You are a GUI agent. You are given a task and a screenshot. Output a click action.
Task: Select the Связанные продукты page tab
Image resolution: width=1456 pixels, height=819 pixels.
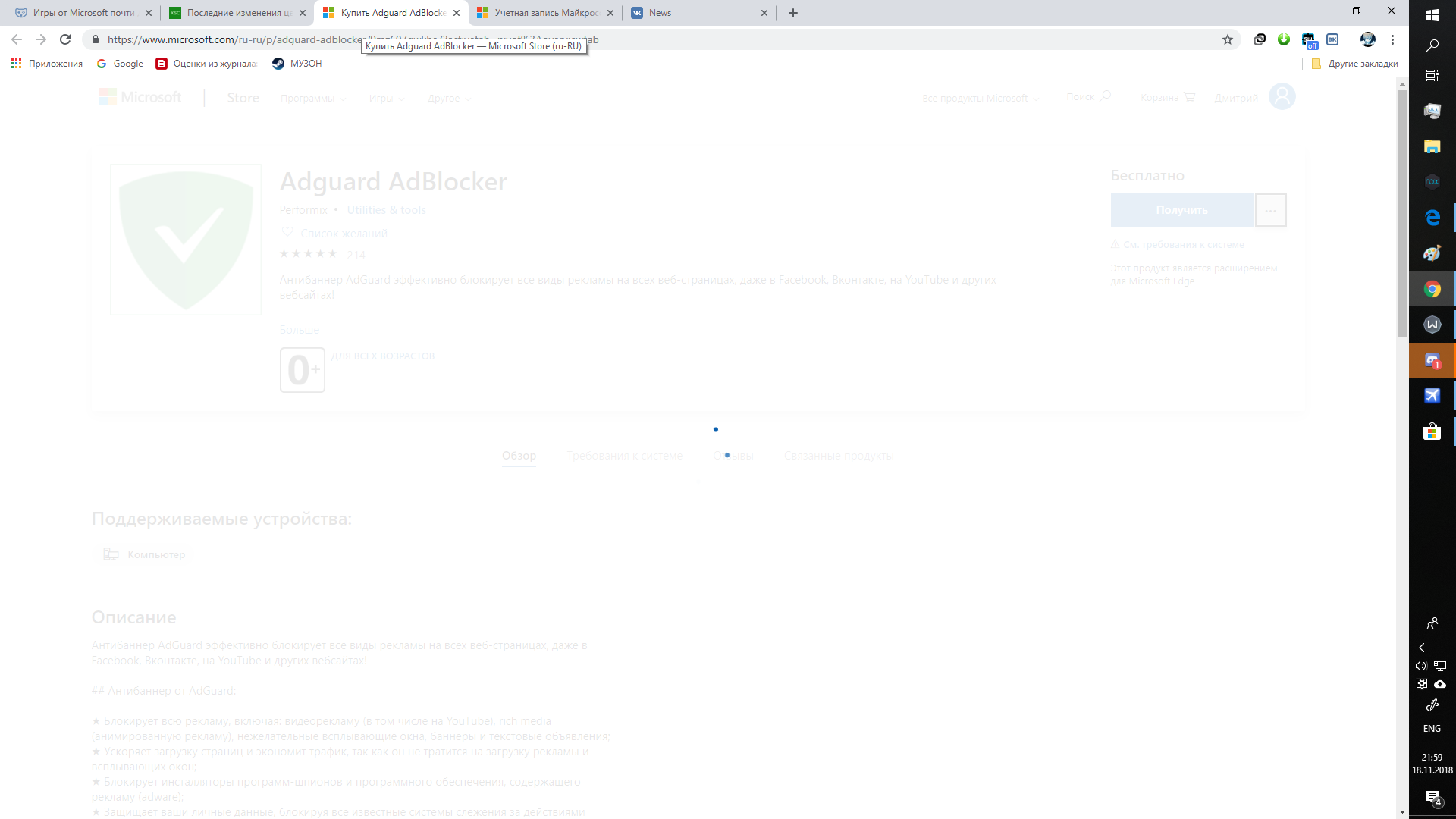click(x=839, y=456)
